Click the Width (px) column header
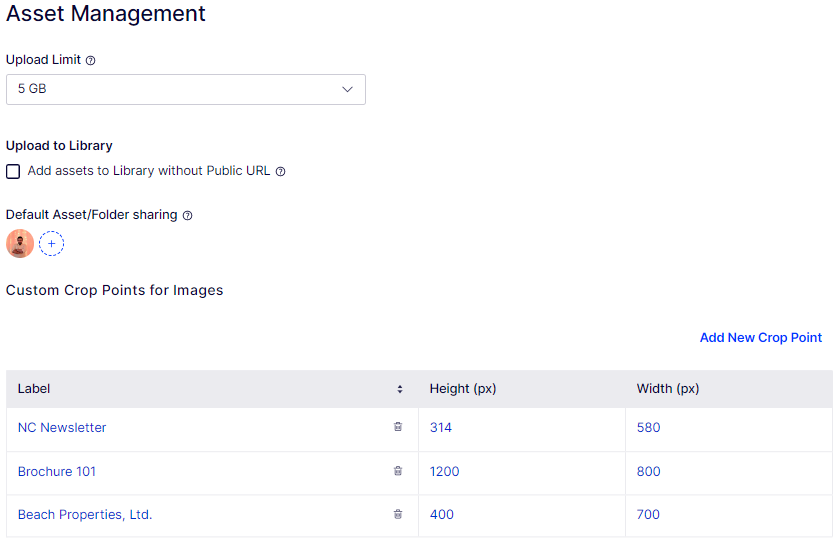This screenshot has width=833, height=538. pos(668,389)
